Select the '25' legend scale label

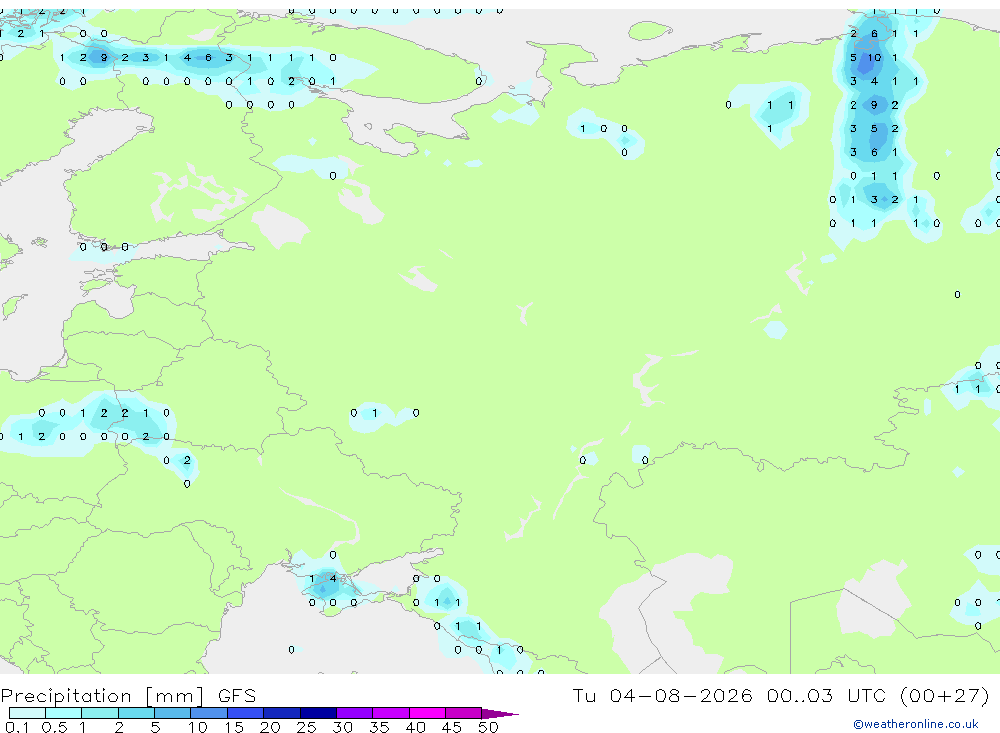(x=306, y=727)
